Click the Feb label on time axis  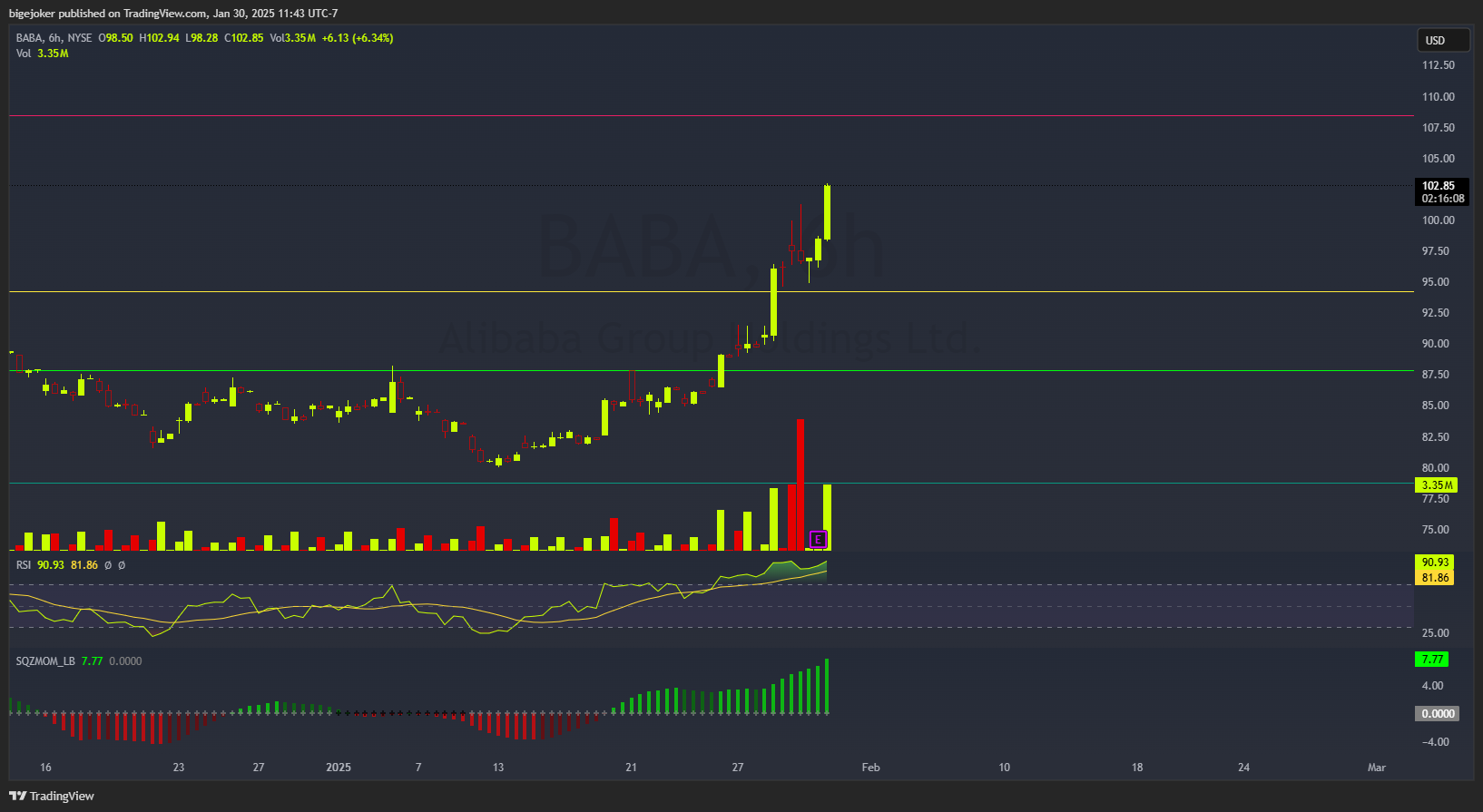point(870,768)
